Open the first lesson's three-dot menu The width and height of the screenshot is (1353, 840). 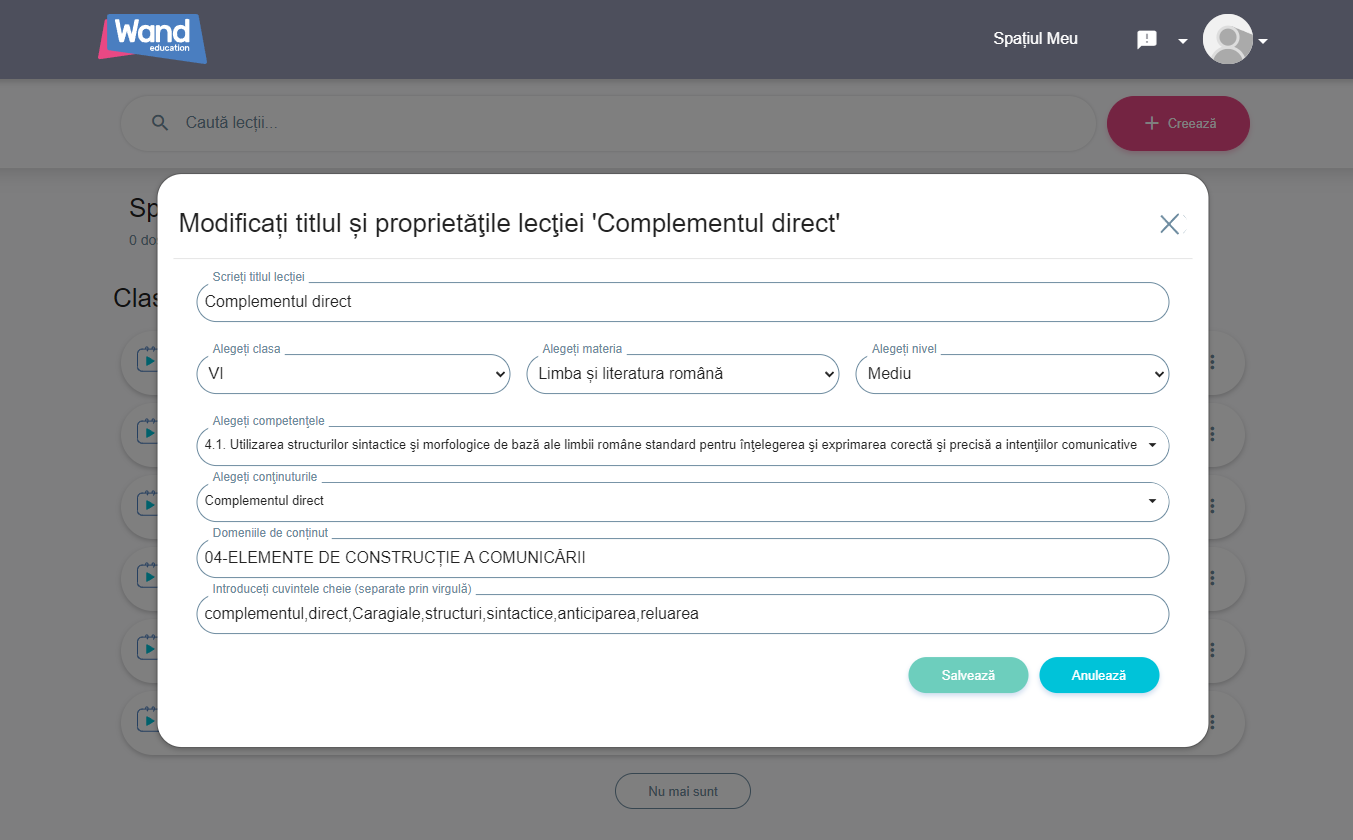pyautogui.click(x=1212, y=362)
